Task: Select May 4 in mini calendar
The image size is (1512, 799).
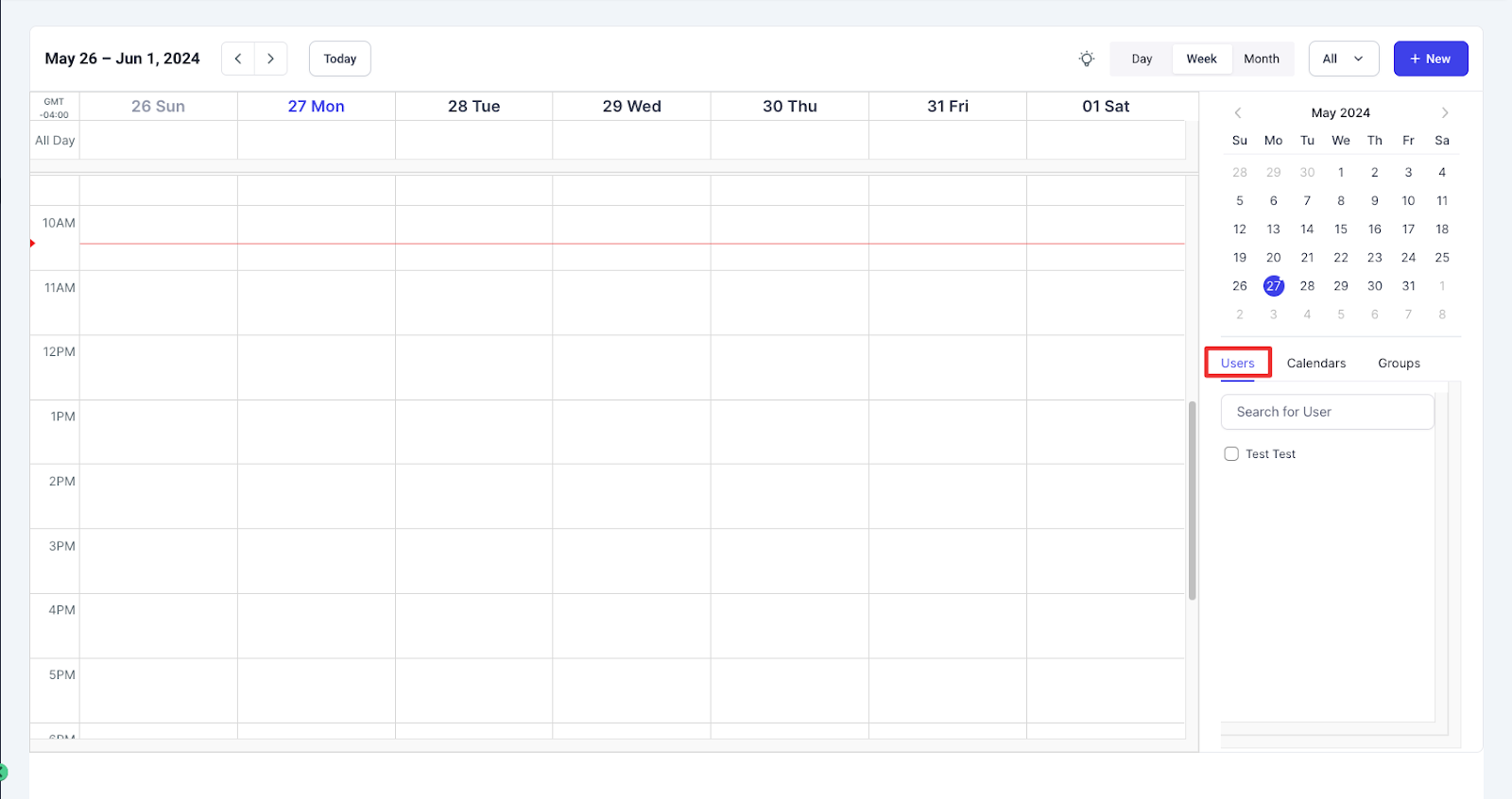Action: coord(1442,172)
